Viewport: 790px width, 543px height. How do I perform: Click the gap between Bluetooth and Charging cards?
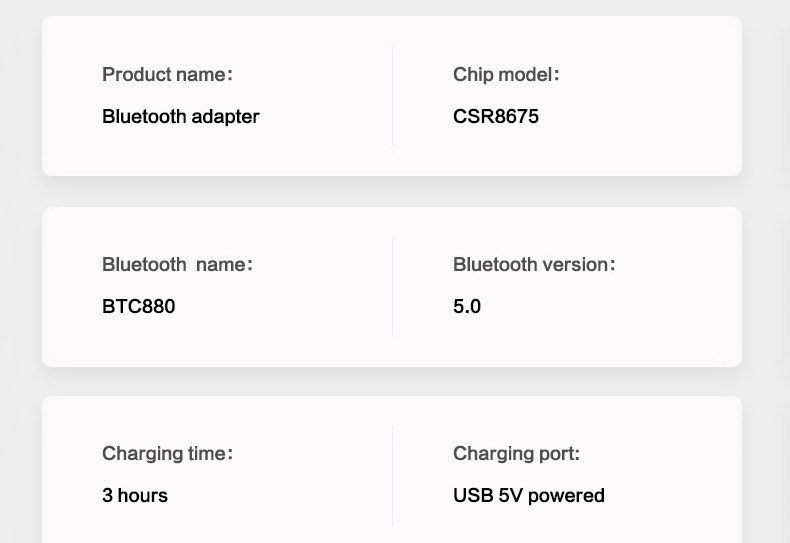(392, 382)
